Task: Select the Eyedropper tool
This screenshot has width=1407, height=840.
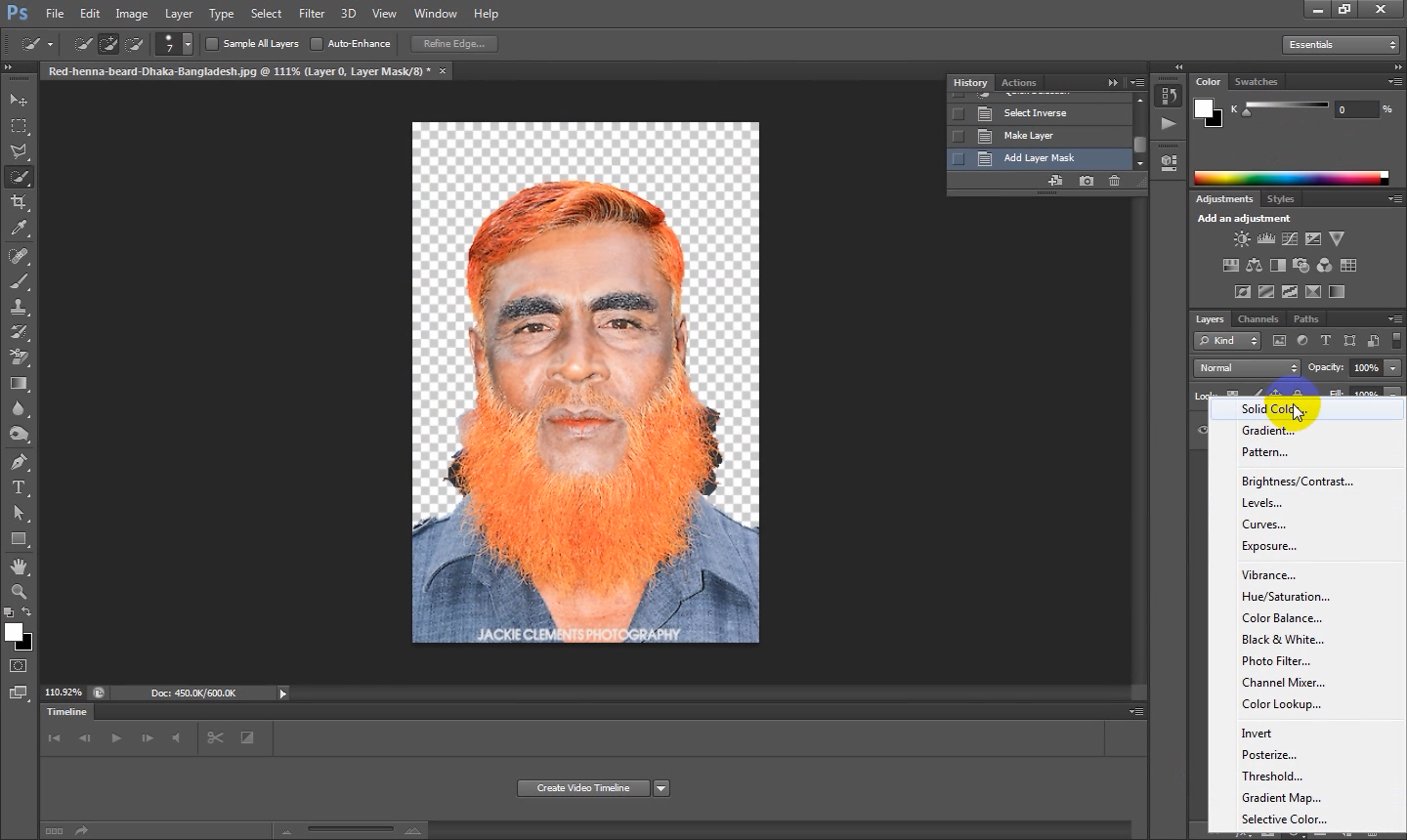Action: [19, 229]
